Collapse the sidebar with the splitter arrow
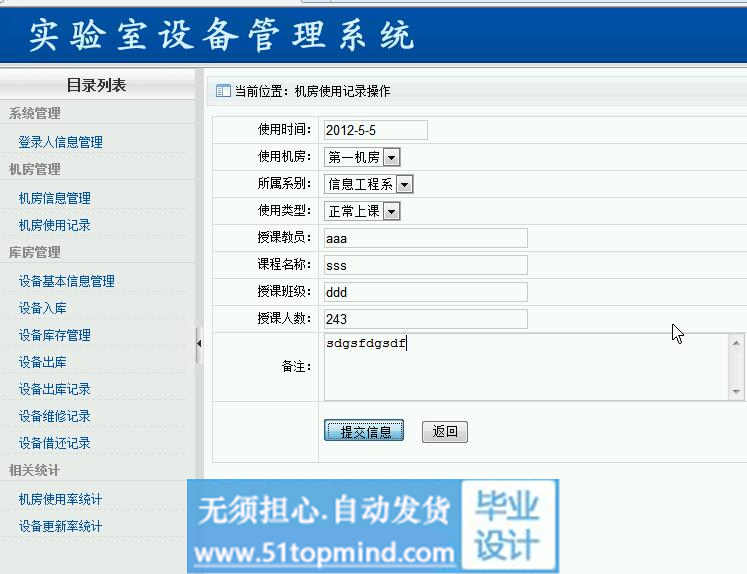Screen dimensions: 747x574 tap(198, 343)
